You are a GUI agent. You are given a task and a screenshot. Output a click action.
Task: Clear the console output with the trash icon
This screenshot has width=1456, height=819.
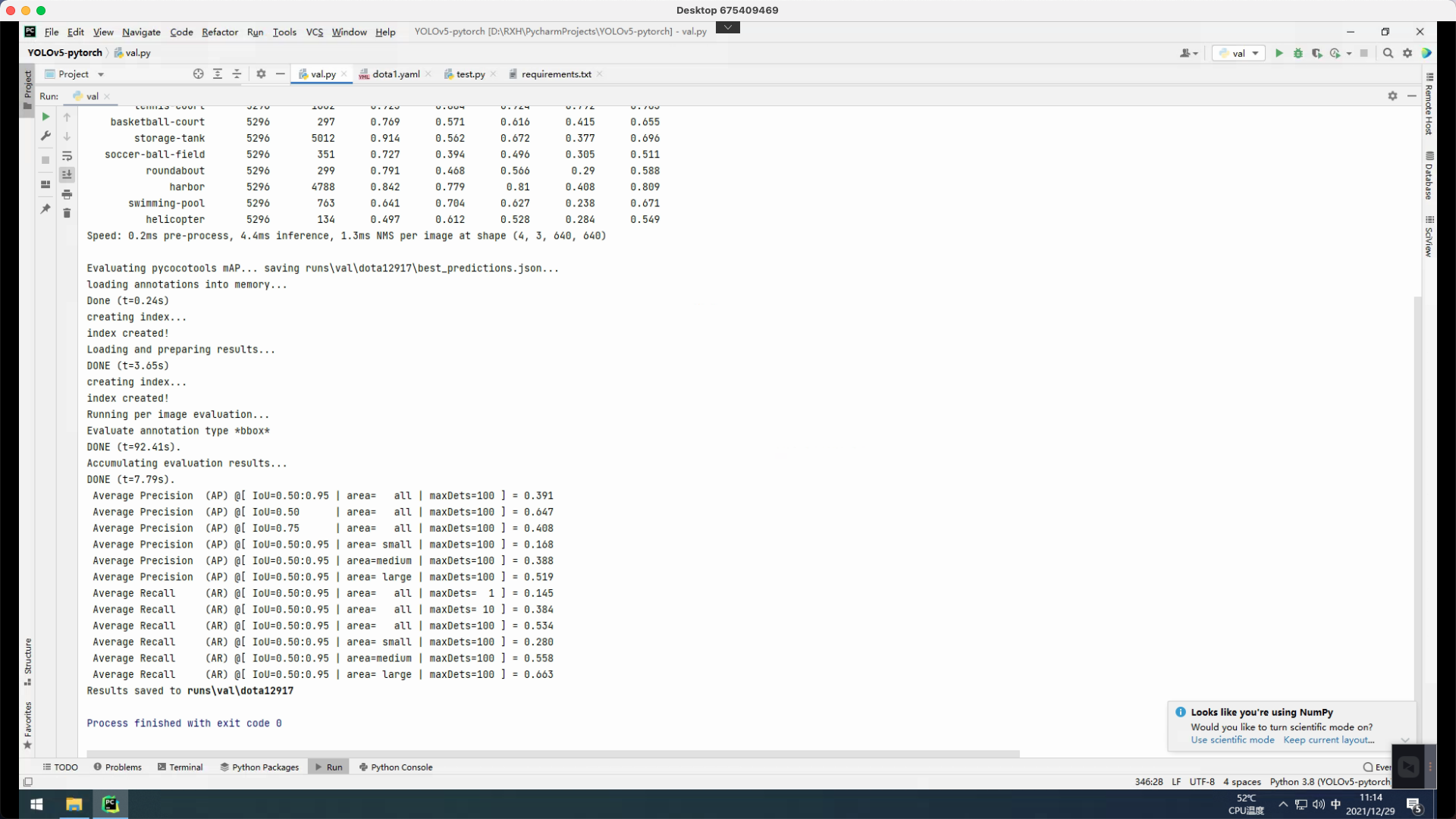point(67,213)
